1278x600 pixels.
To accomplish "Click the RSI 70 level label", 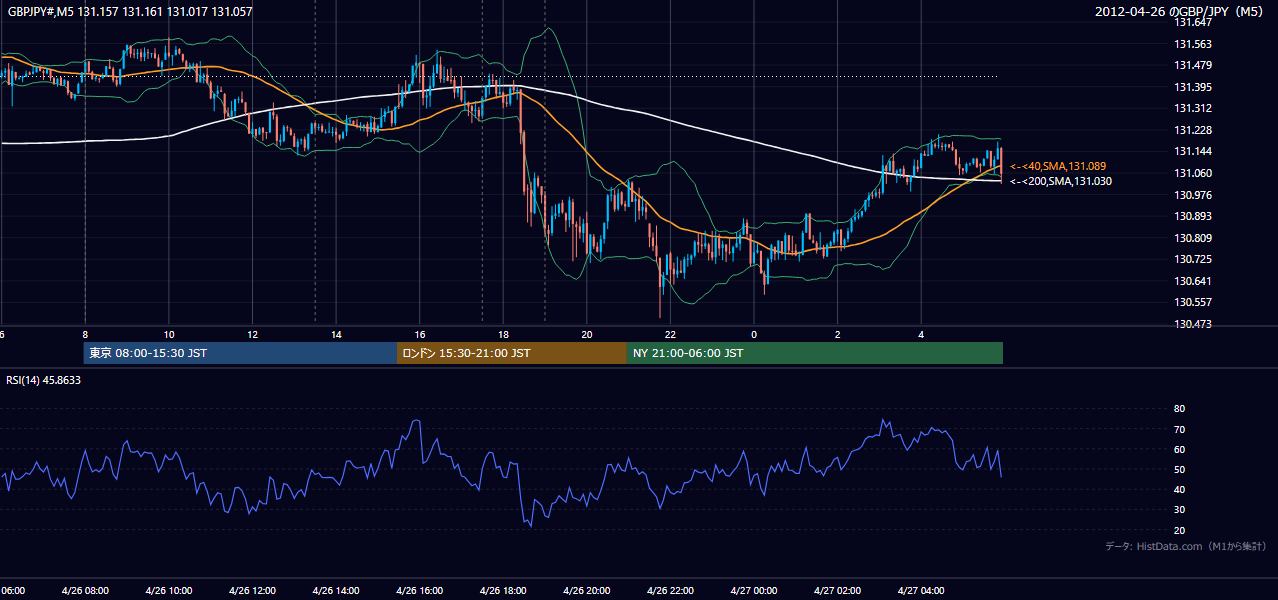I will pos(1179,429).
